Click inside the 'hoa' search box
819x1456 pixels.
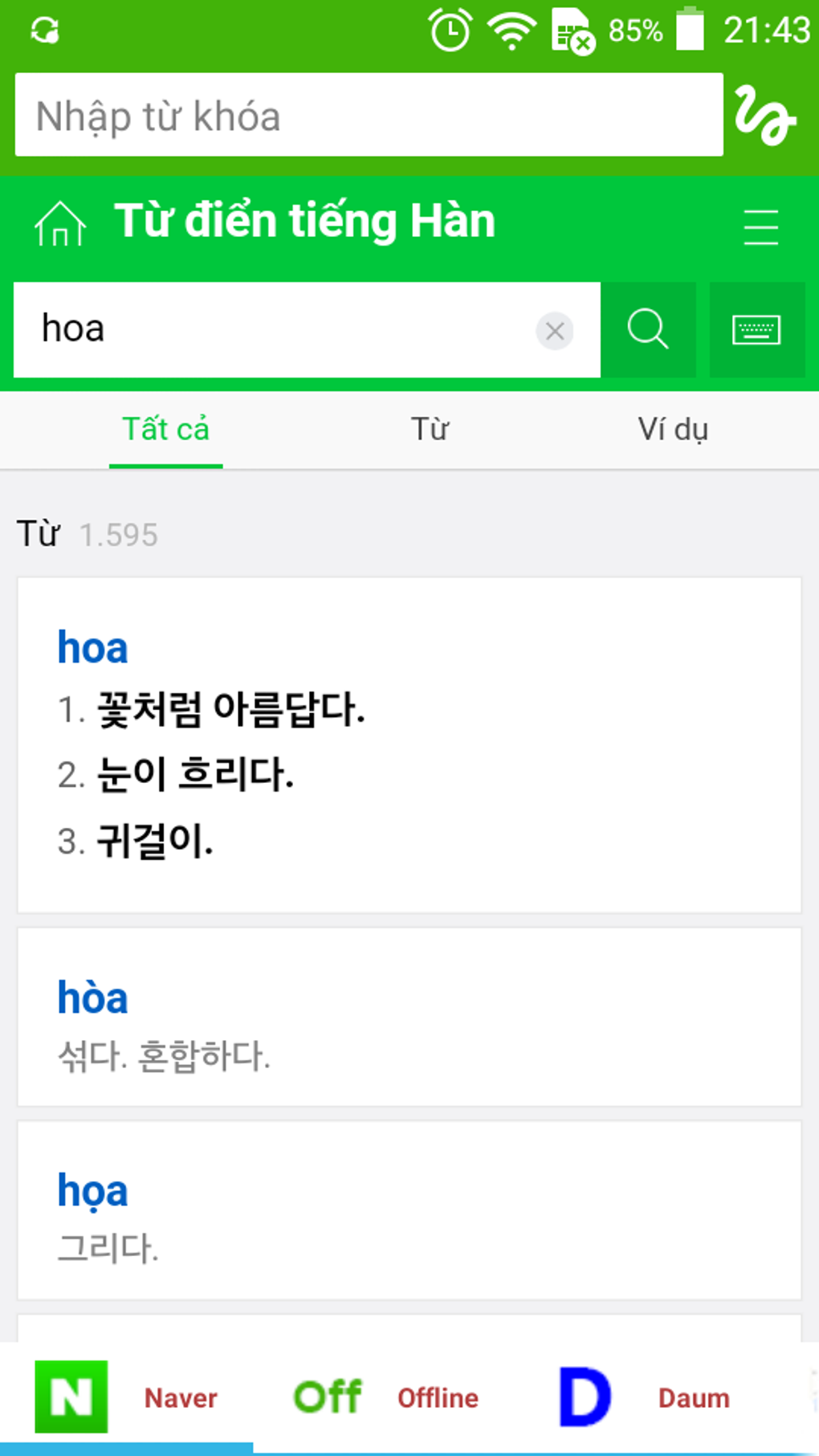point(273,330)
